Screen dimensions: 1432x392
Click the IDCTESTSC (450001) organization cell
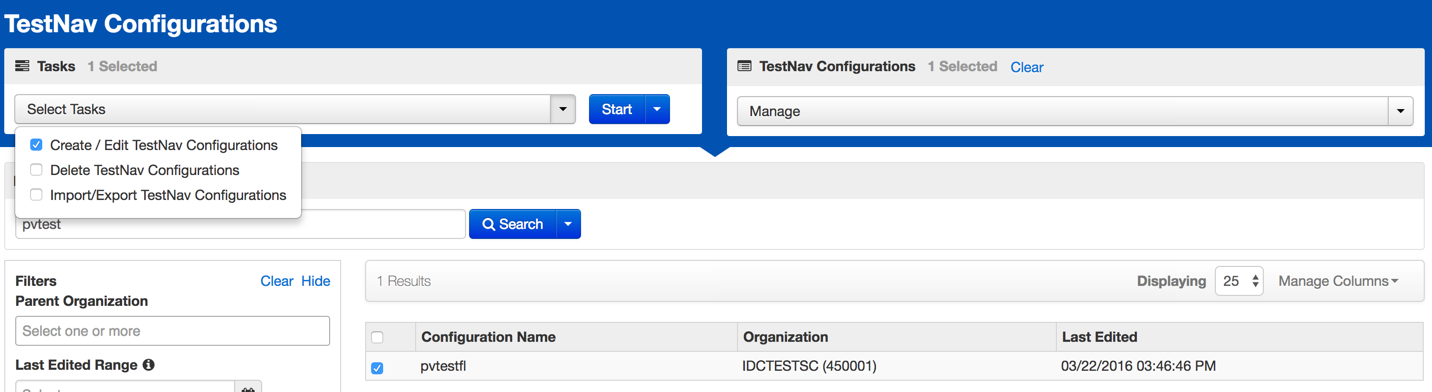click(809, 366)
